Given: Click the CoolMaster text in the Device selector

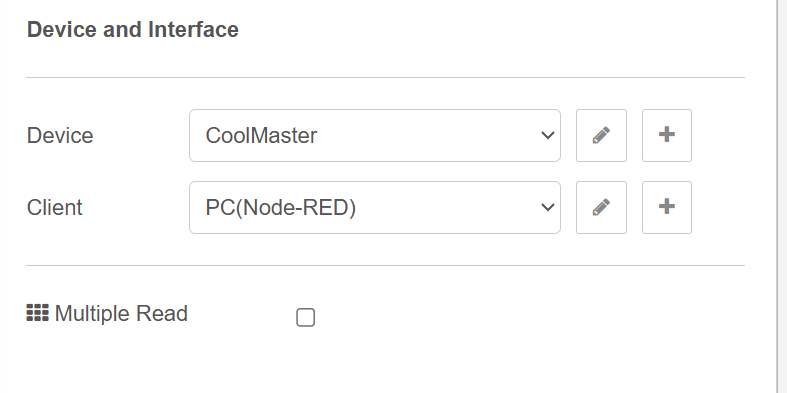Looking at the screenshot, I should point(261,136).
